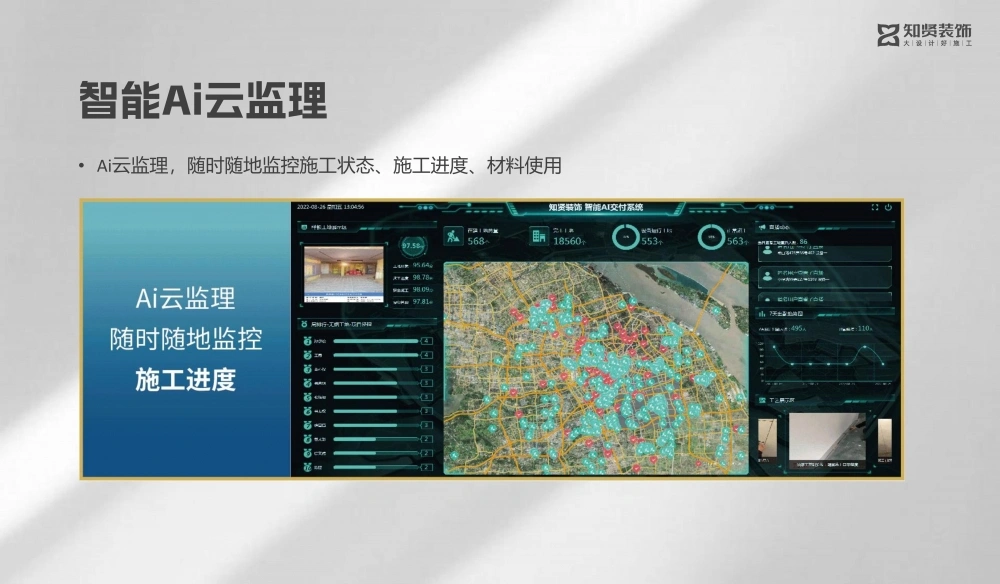This screenshot has height=584, width=1000.
Task: Click the fullscreen icon in dashboard header
Action: point(875,207)
